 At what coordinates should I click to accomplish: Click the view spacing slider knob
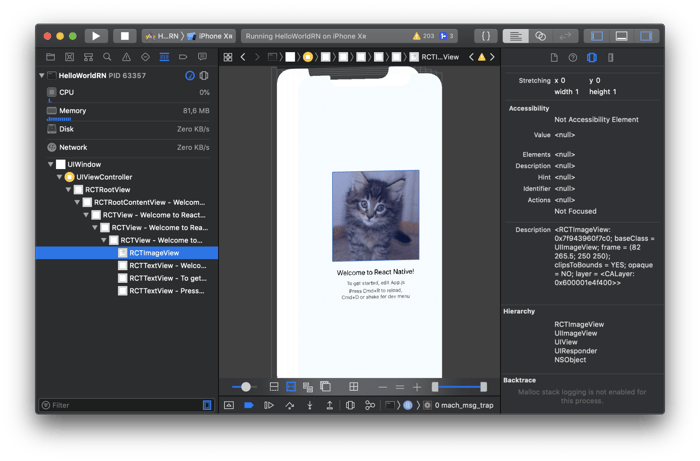245,386
